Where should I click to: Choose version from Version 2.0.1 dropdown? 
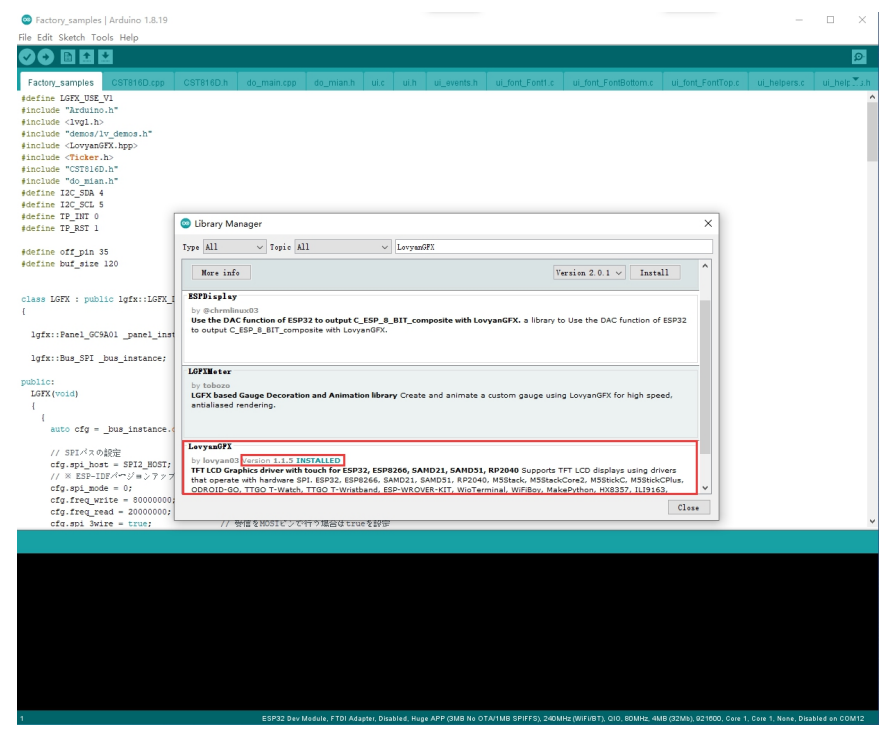(x=590, y=272)
